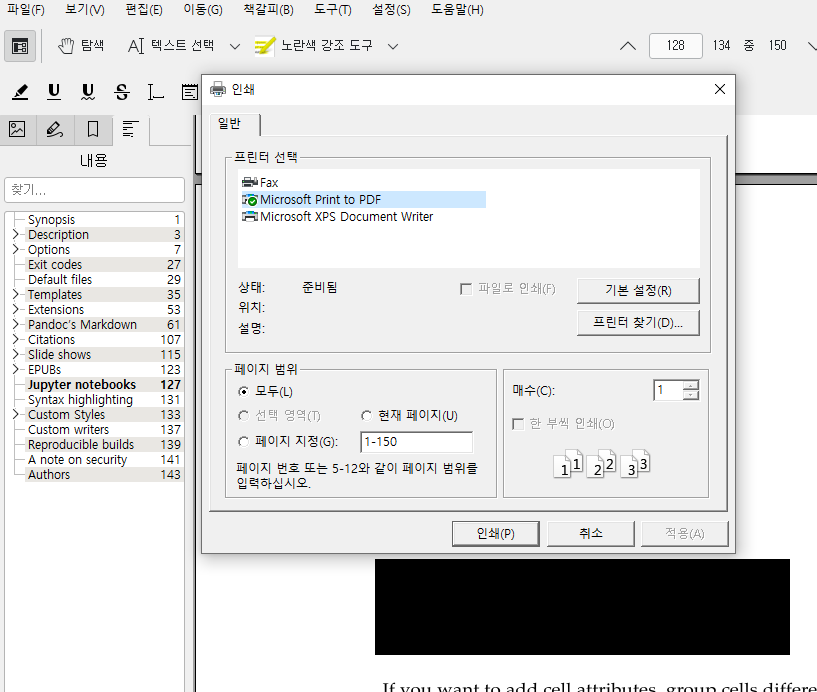Open Authors contents entry
817x692 pixels.
(104, 475)
